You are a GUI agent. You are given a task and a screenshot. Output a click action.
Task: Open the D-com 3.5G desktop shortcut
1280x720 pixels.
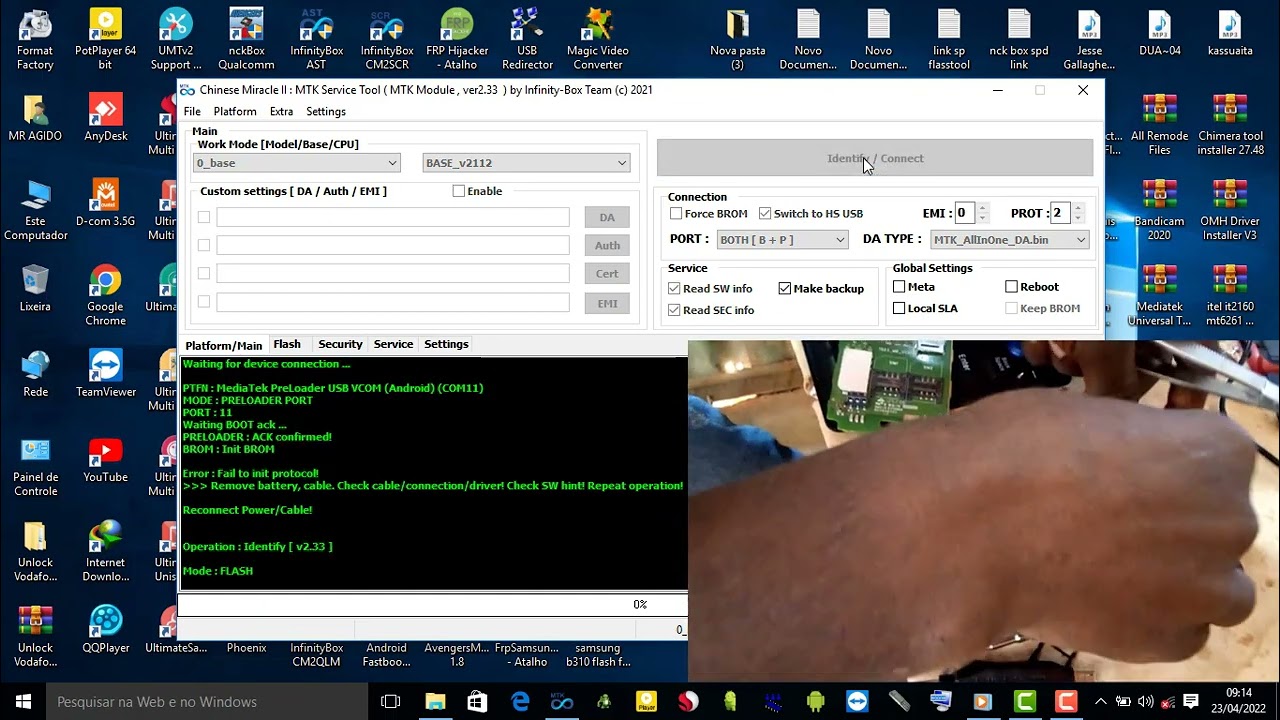pyautogui.click(x=105, y=204)
